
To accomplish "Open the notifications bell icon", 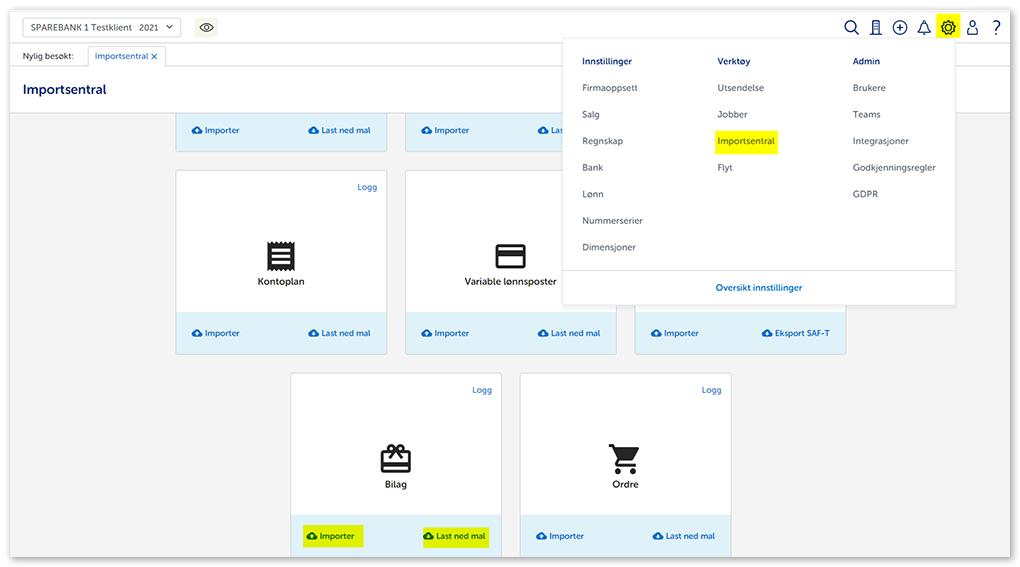I will coord(924,28).
